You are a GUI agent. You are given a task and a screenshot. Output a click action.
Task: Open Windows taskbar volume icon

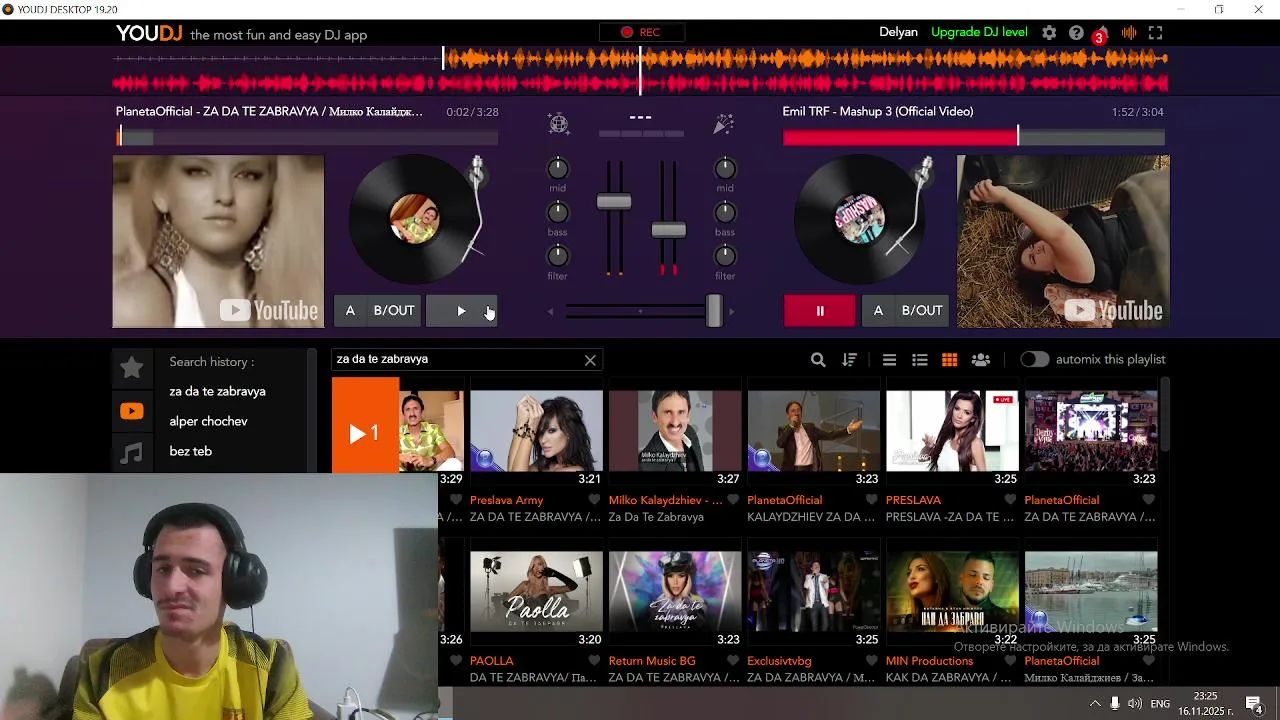1135,704
